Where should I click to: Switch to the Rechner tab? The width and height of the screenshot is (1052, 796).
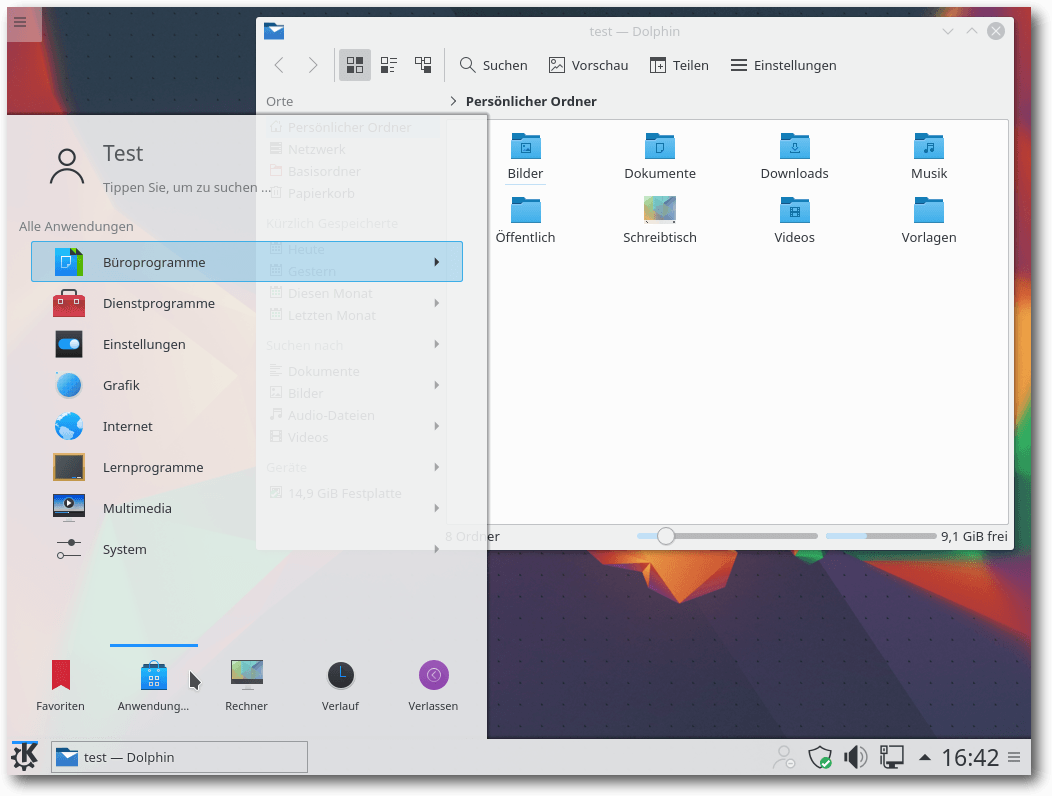point(246,685)
